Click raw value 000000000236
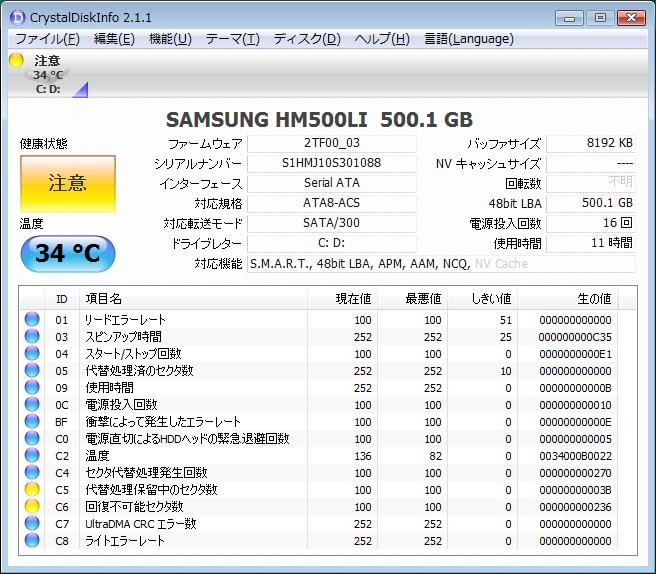The height and width of the screenshot is (574, 656). [x=575, y=507]
